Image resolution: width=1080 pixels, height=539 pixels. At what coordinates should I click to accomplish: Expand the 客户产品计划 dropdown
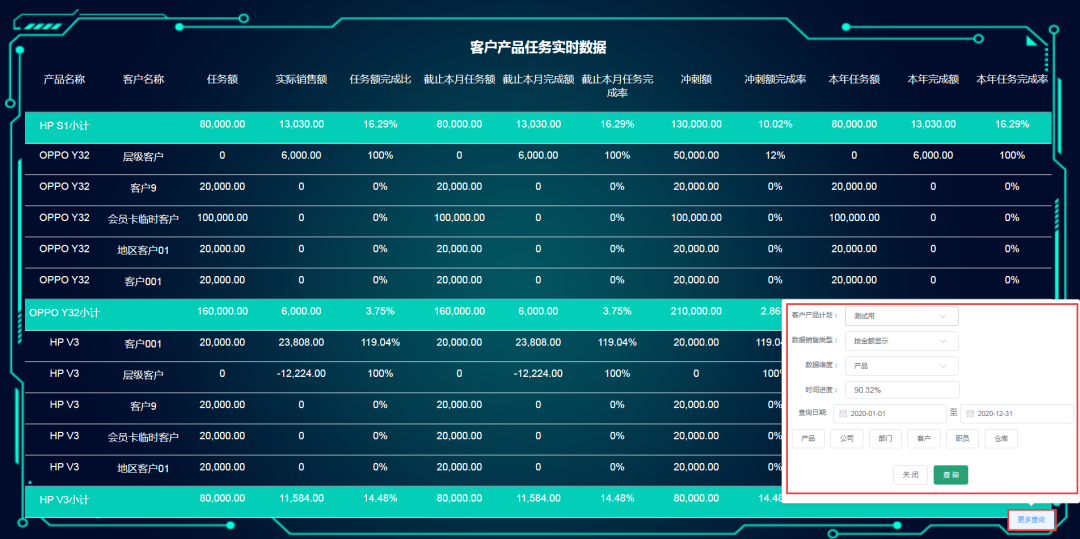coord(901,316)
